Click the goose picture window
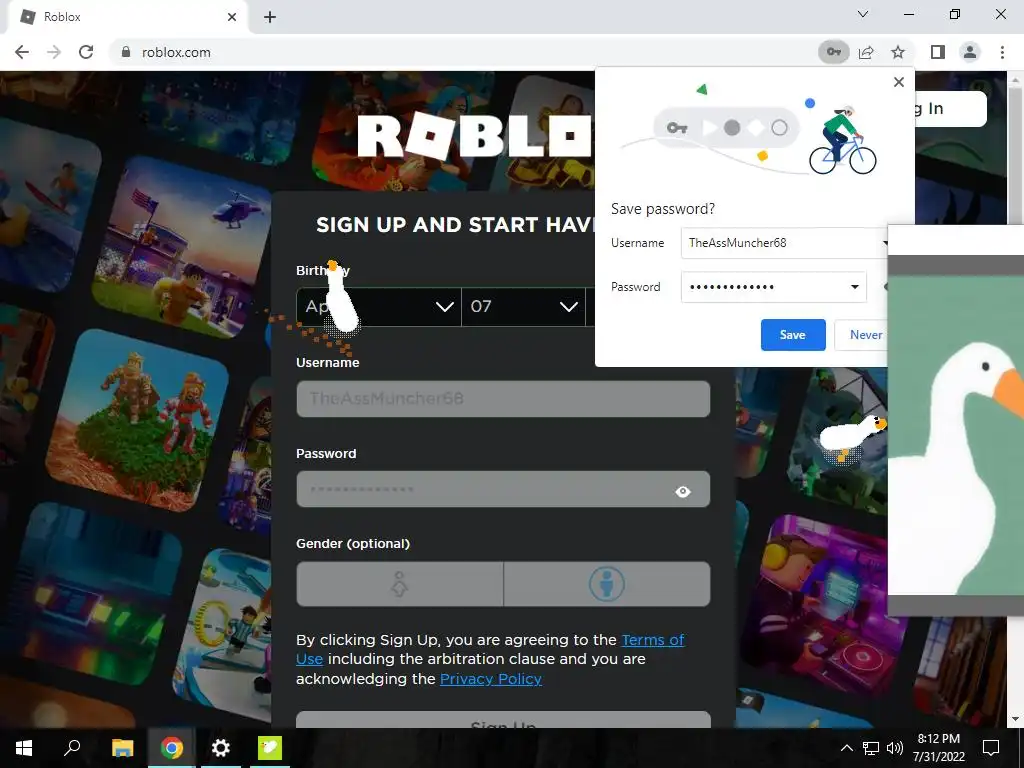 click(x=955, y=421)
